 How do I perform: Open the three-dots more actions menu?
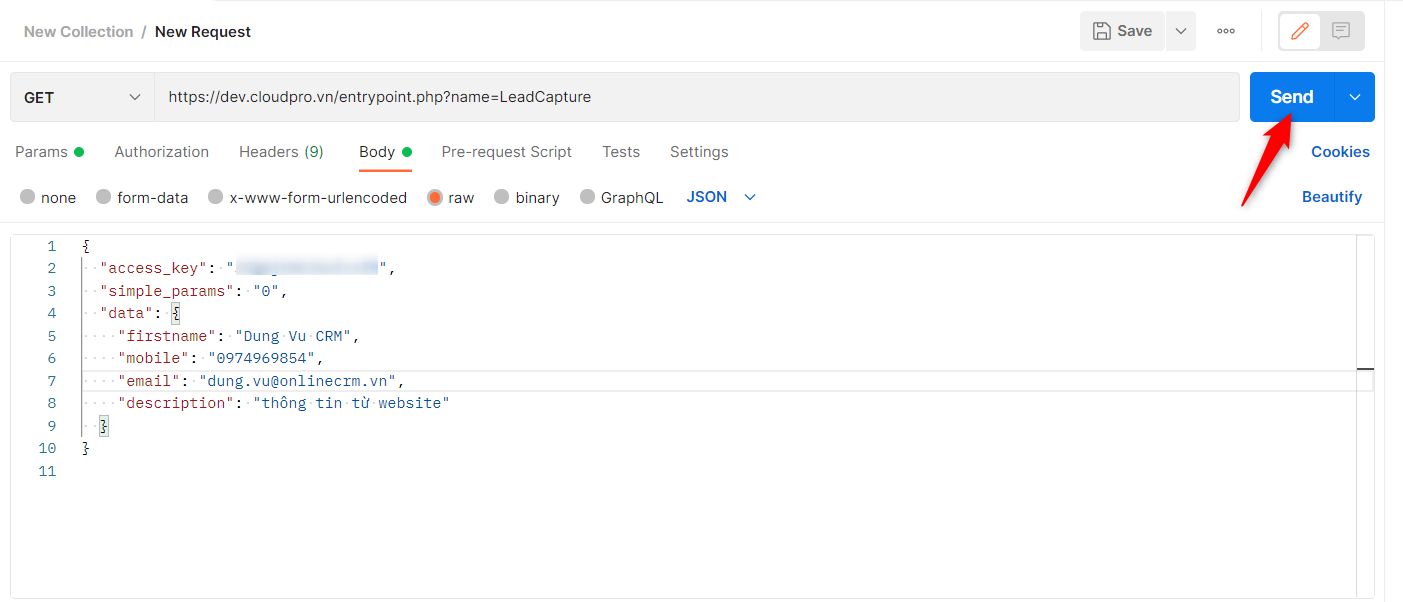coord(1226,31)
